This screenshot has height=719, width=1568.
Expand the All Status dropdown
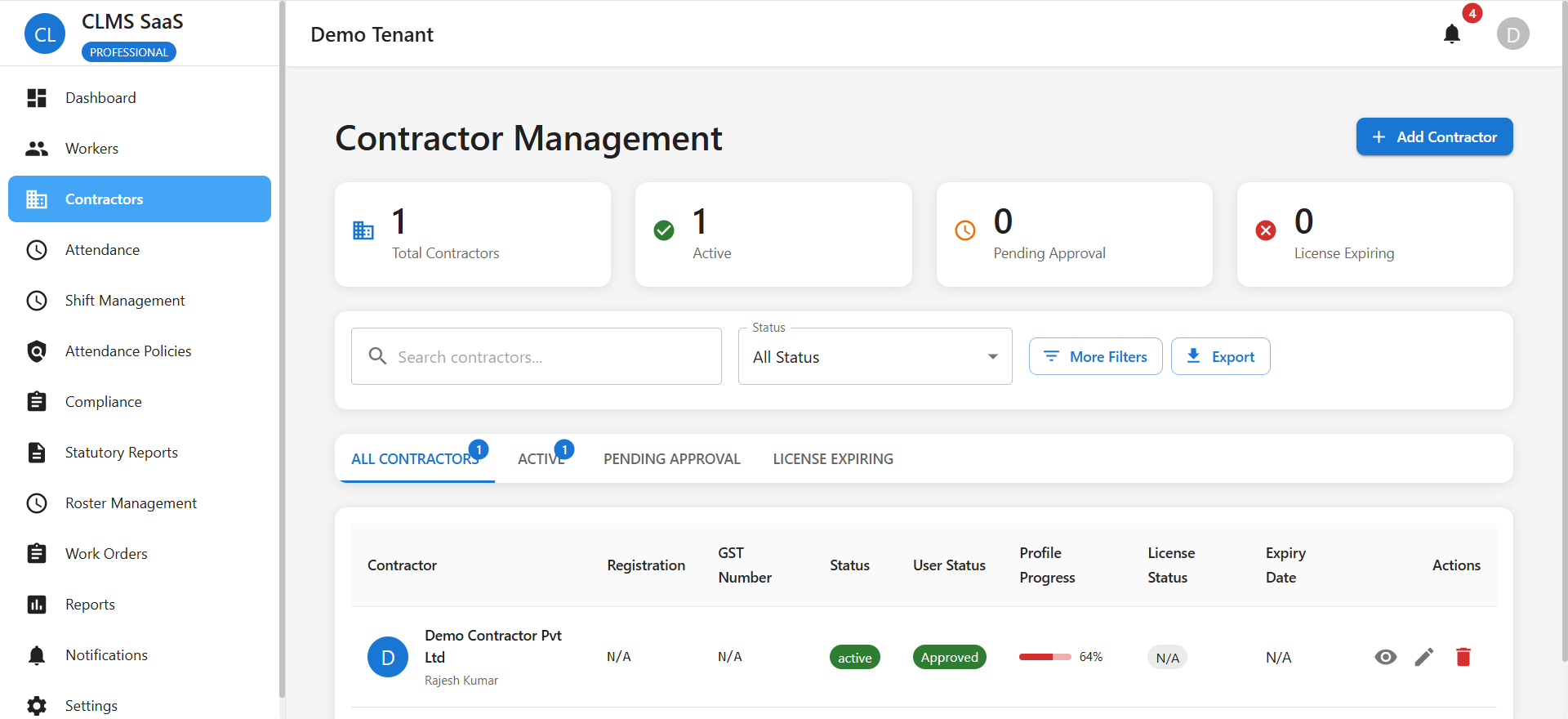click(875, 357)
